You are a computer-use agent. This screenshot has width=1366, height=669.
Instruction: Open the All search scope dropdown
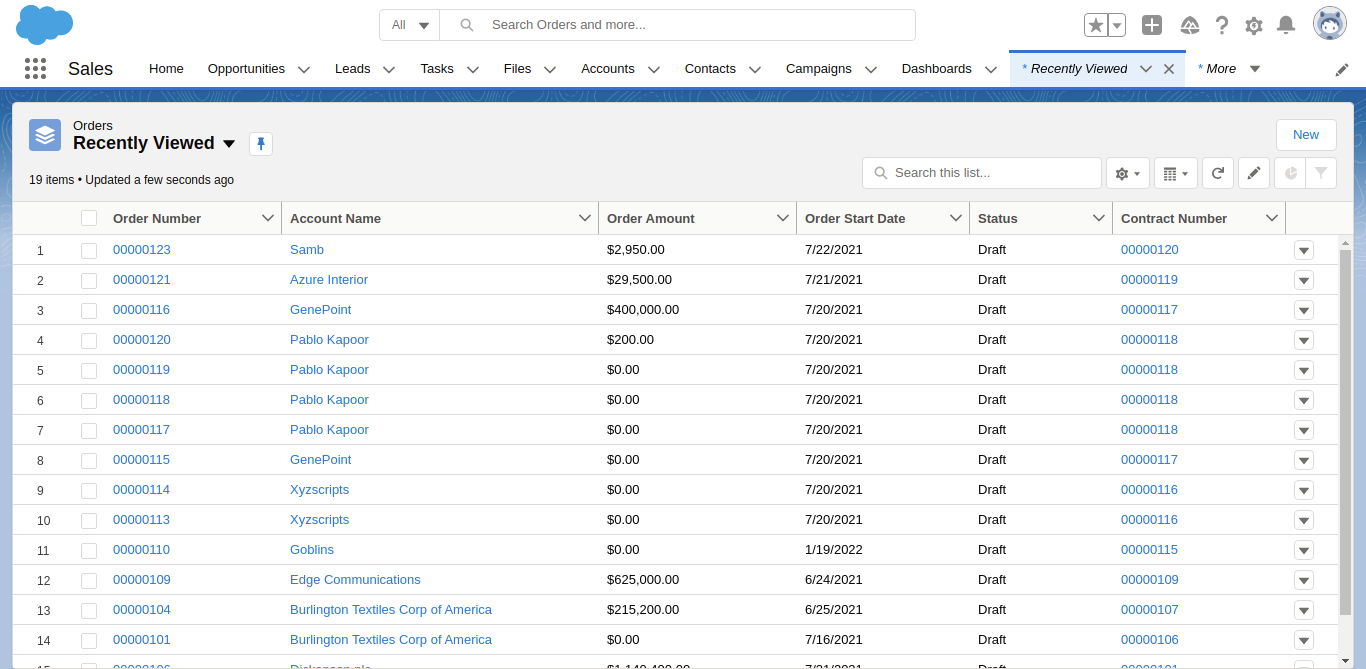(x=410, y=25)
